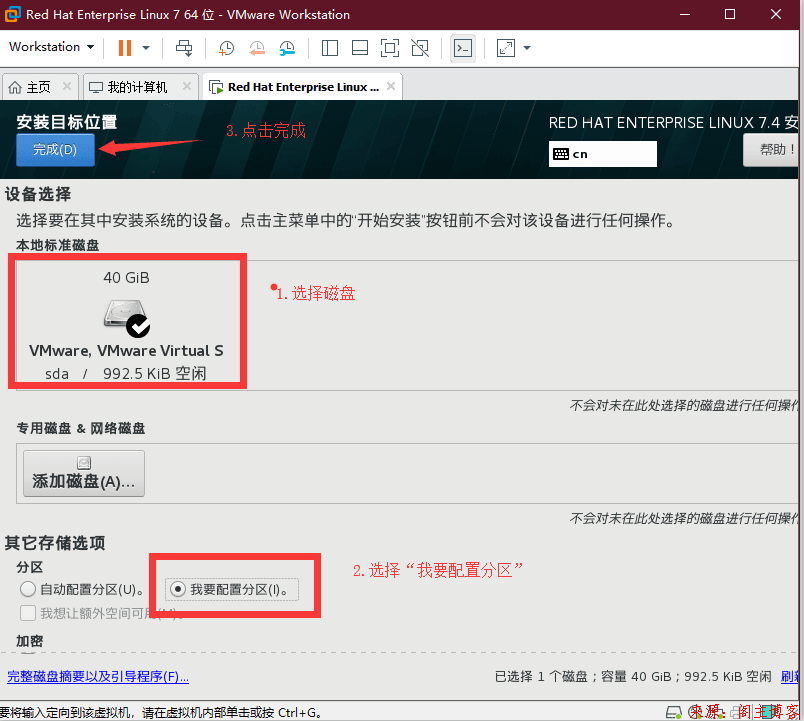Enter full screen mode

[x=390, y=48]
